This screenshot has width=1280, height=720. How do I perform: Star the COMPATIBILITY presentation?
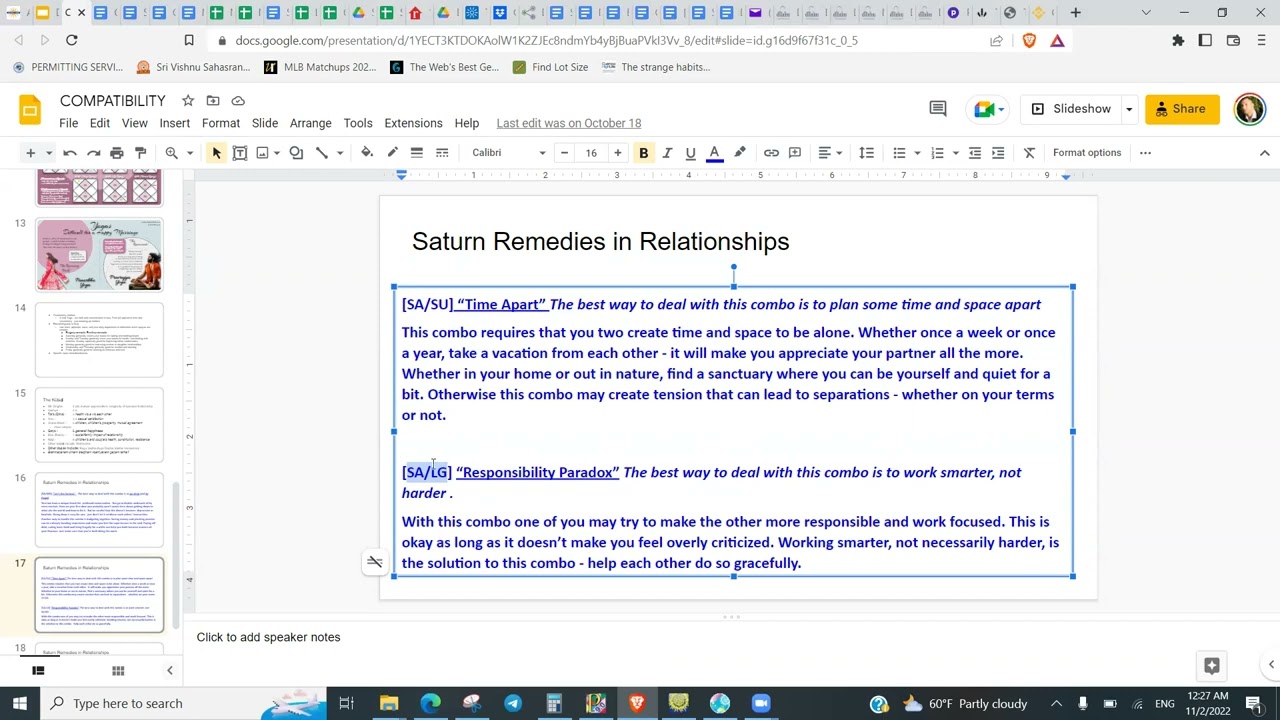187,101
